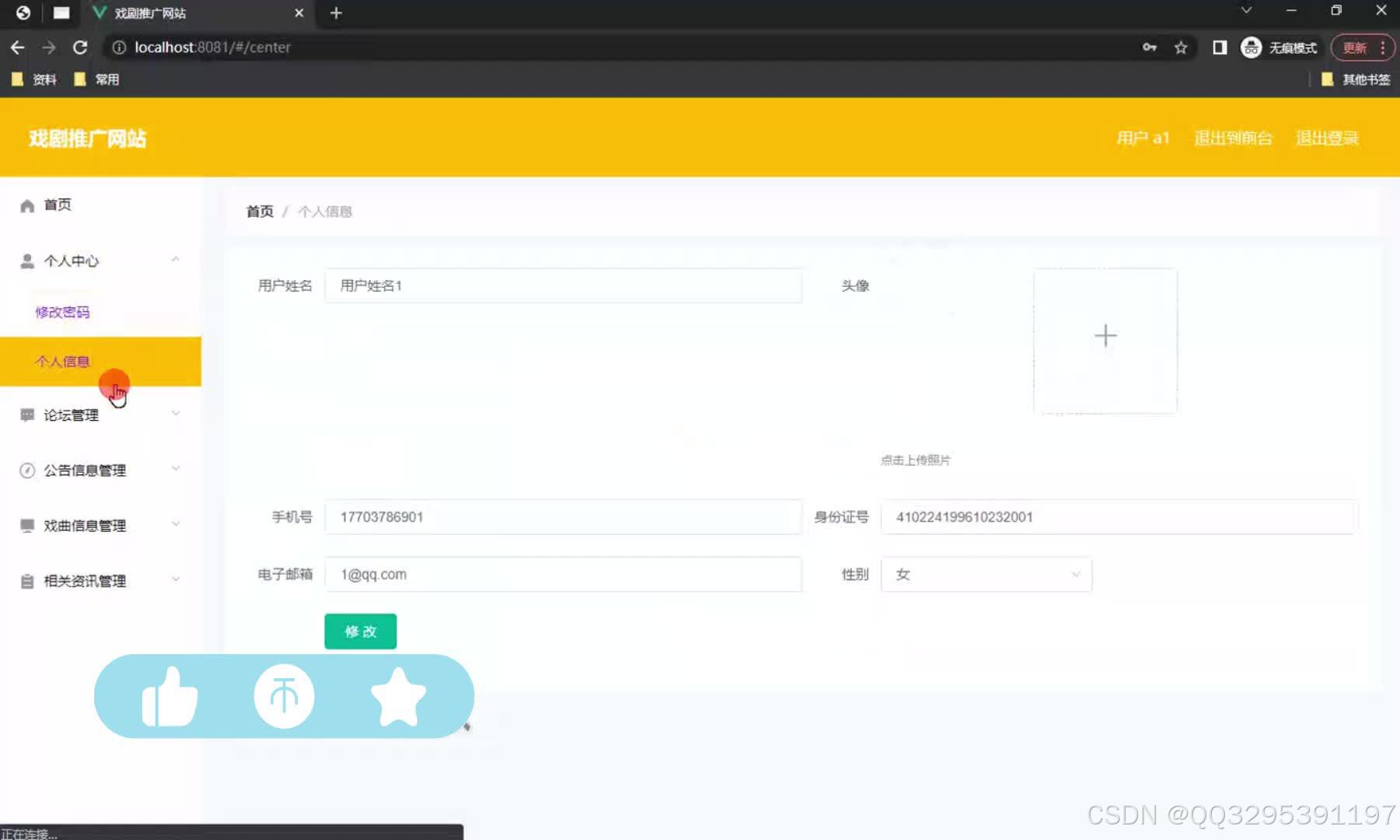Viewport: 1400px width, 840px height.
Task: Open the browser side panel icon
Action: 1220,47
